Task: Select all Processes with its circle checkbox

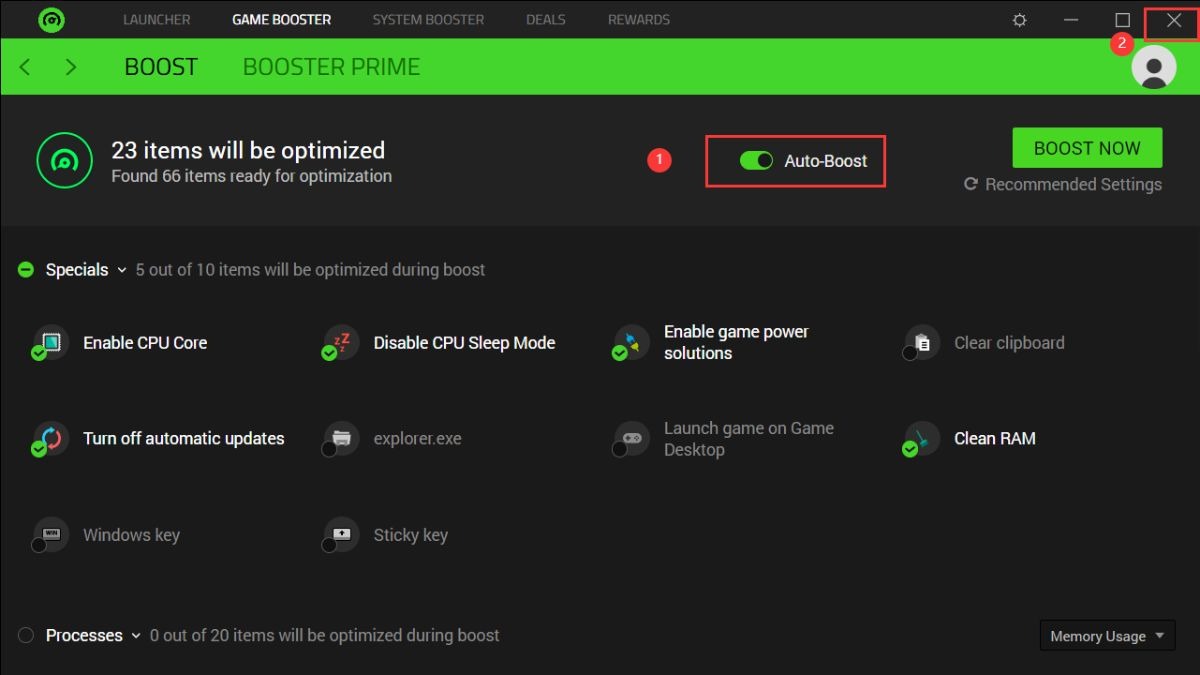Action: (26, 635)
